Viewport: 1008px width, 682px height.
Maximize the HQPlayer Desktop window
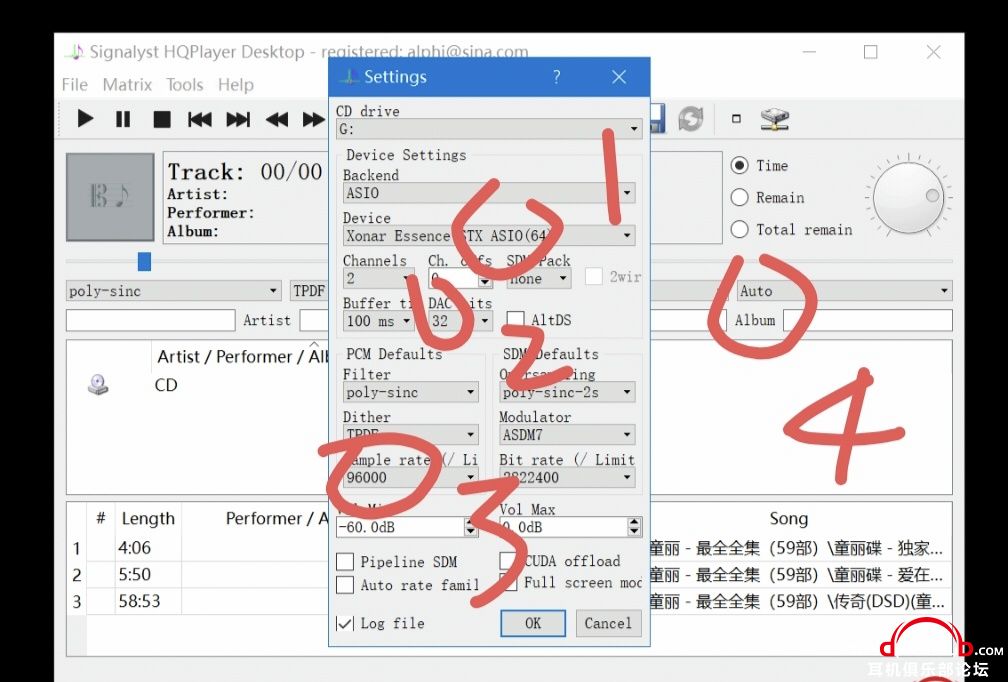pyautogui.click(x=870, y=52)
